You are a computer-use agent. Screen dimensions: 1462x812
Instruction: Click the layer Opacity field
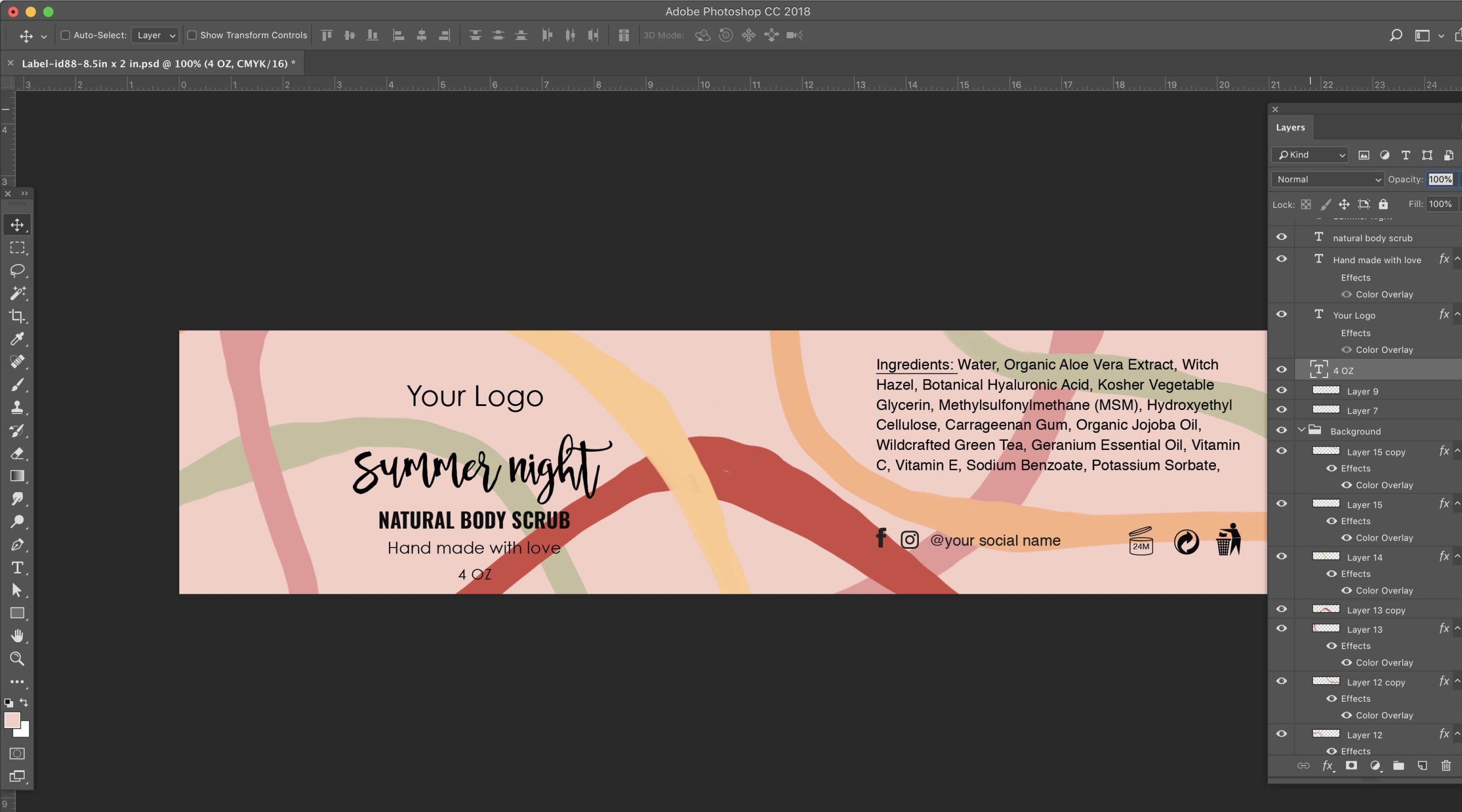(1441, 179)
